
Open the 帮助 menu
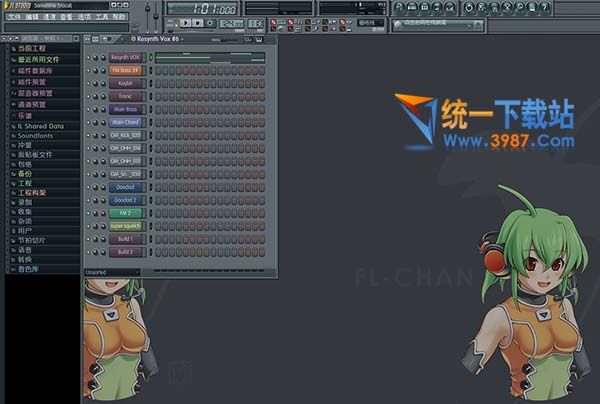click(119, 17)
